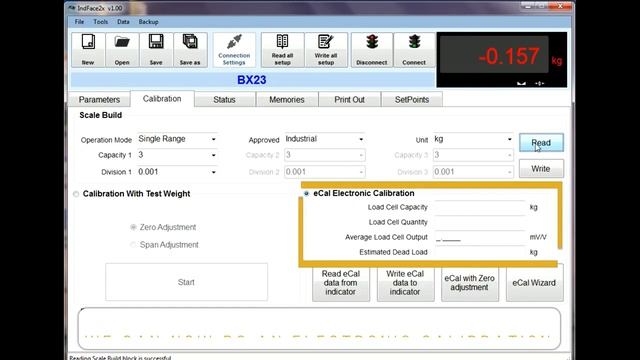
Task: Click the -0.157 kg weight display
Action: pos(502,60)
